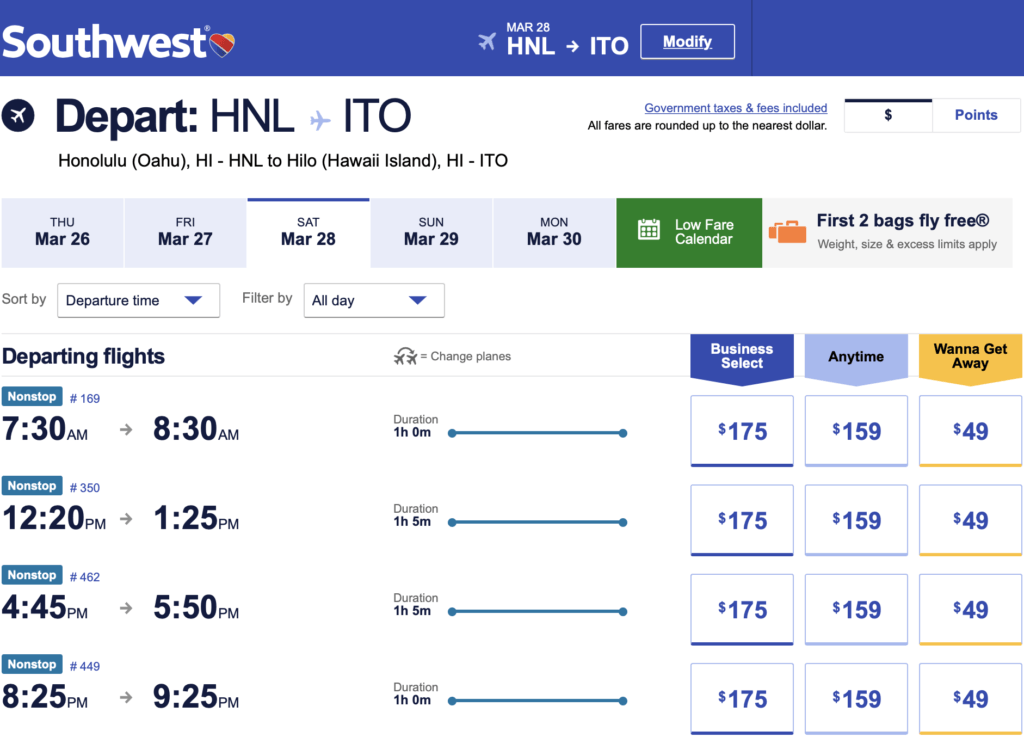The image size is (1024, 737).
Task: Click the 7:30 AM departure time
Action: [45, 430]
